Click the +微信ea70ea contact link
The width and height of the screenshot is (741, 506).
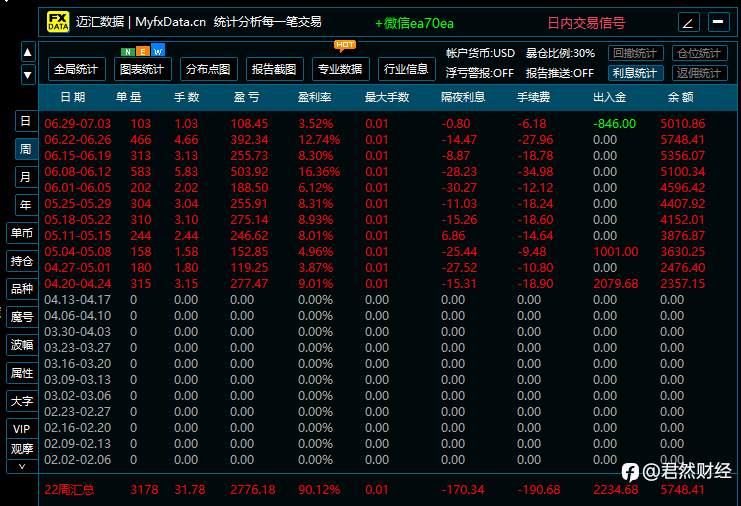[x=414, y=23]
